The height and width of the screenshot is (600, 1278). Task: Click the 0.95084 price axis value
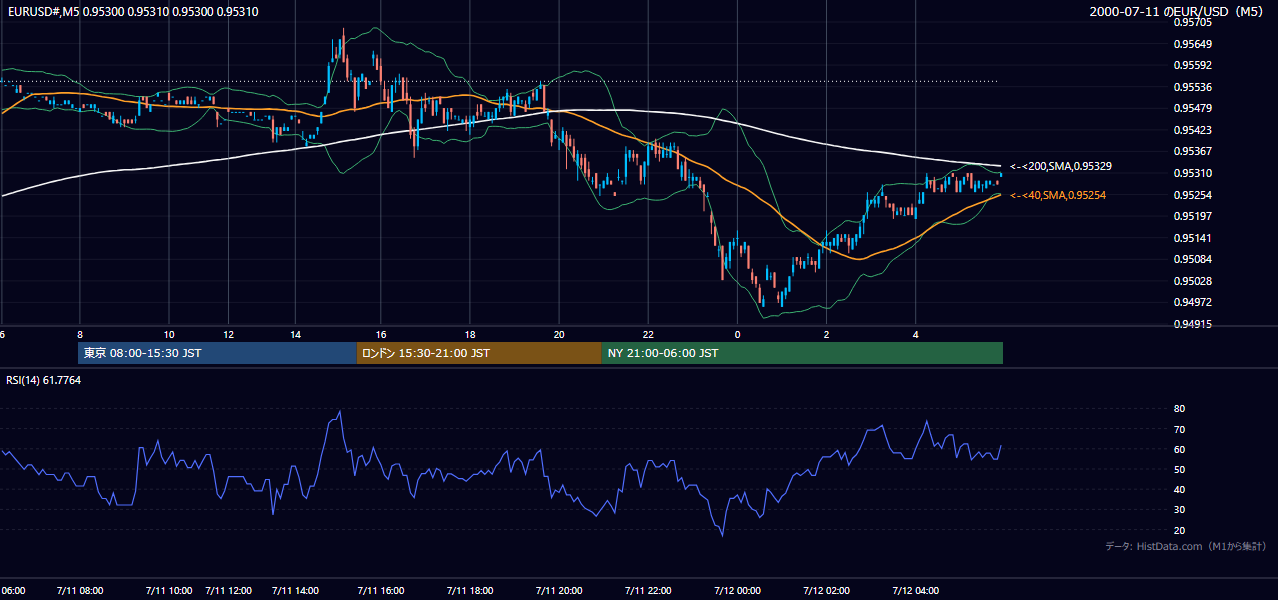click(1193, 259)
